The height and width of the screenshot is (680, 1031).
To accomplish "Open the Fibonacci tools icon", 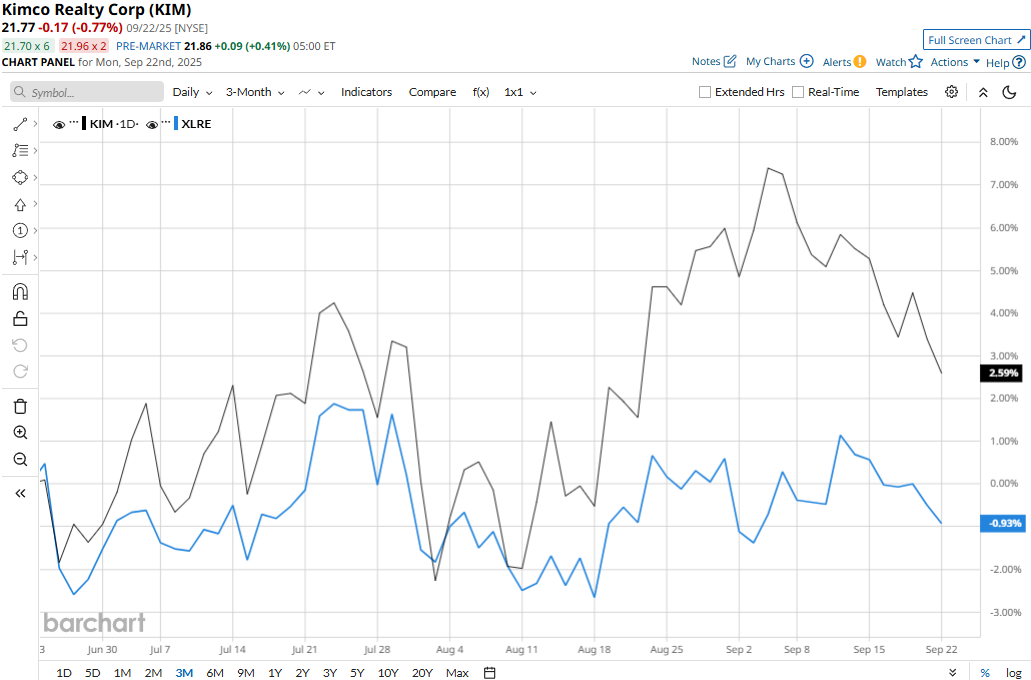I will pos(20,151).
